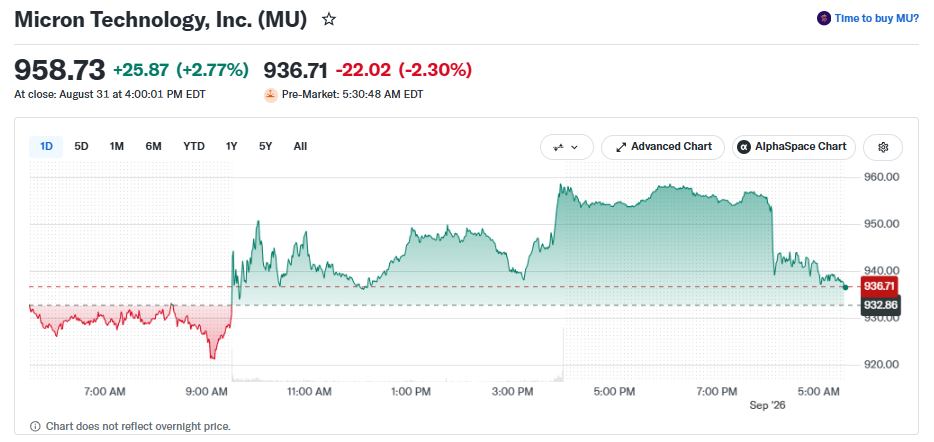The image size is (934, 442).
Task: Choose the 1M chart range
Action: pos(117,147)
